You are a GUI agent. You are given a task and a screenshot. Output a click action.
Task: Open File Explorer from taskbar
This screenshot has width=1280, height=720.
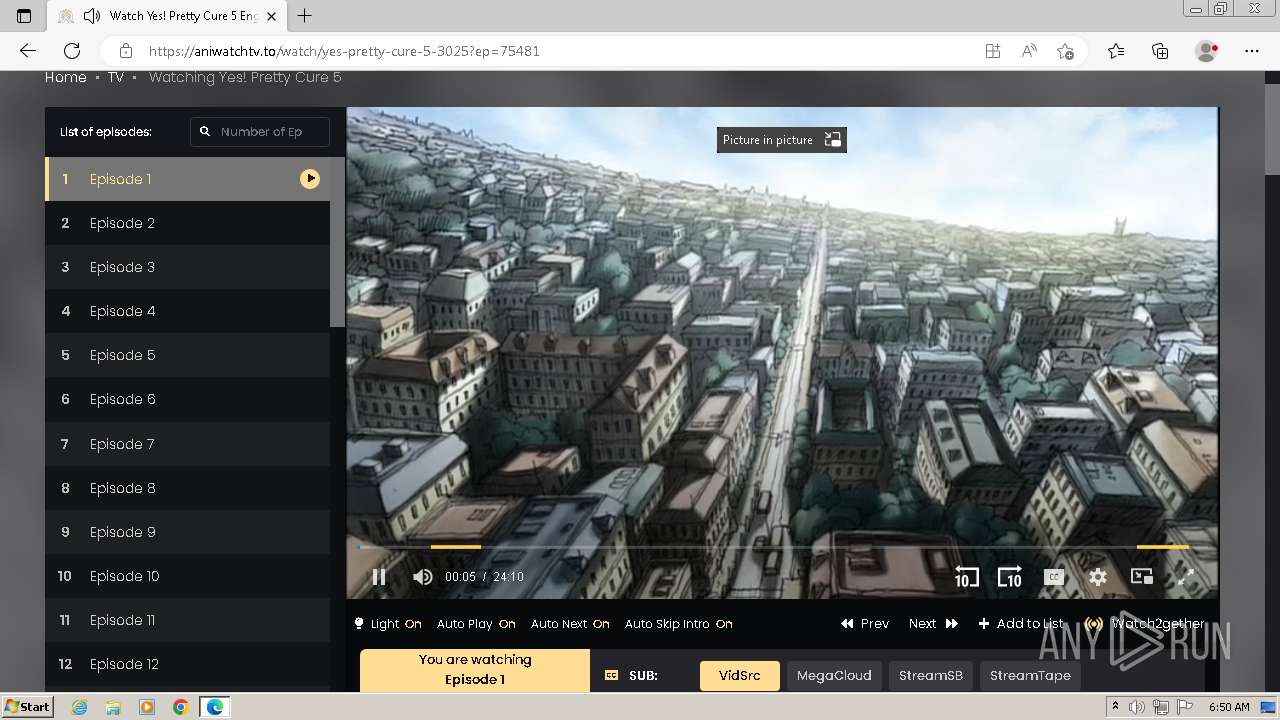pos(114,707)
